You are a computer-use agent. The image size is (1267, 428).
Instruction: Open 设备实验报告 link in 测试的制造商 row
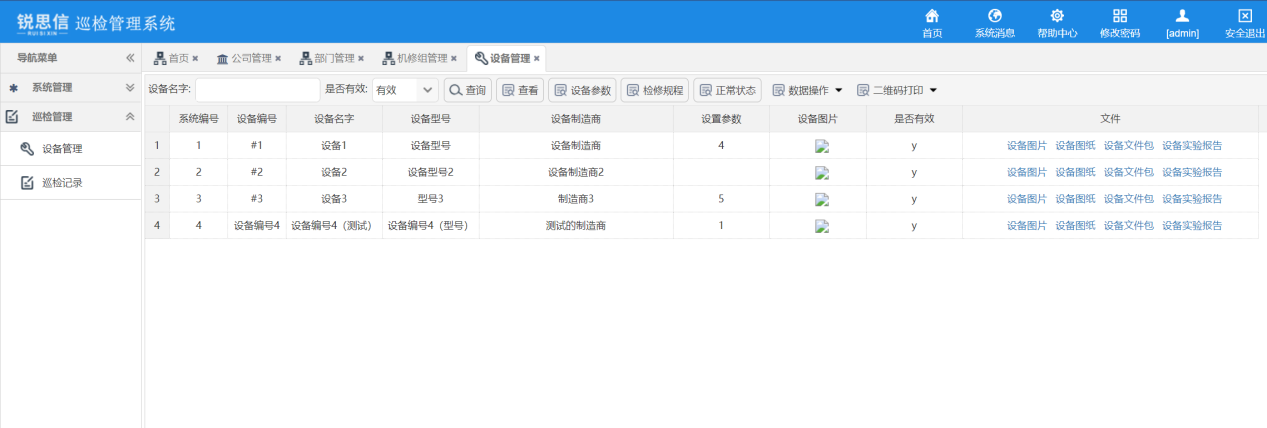(1192, 226)
